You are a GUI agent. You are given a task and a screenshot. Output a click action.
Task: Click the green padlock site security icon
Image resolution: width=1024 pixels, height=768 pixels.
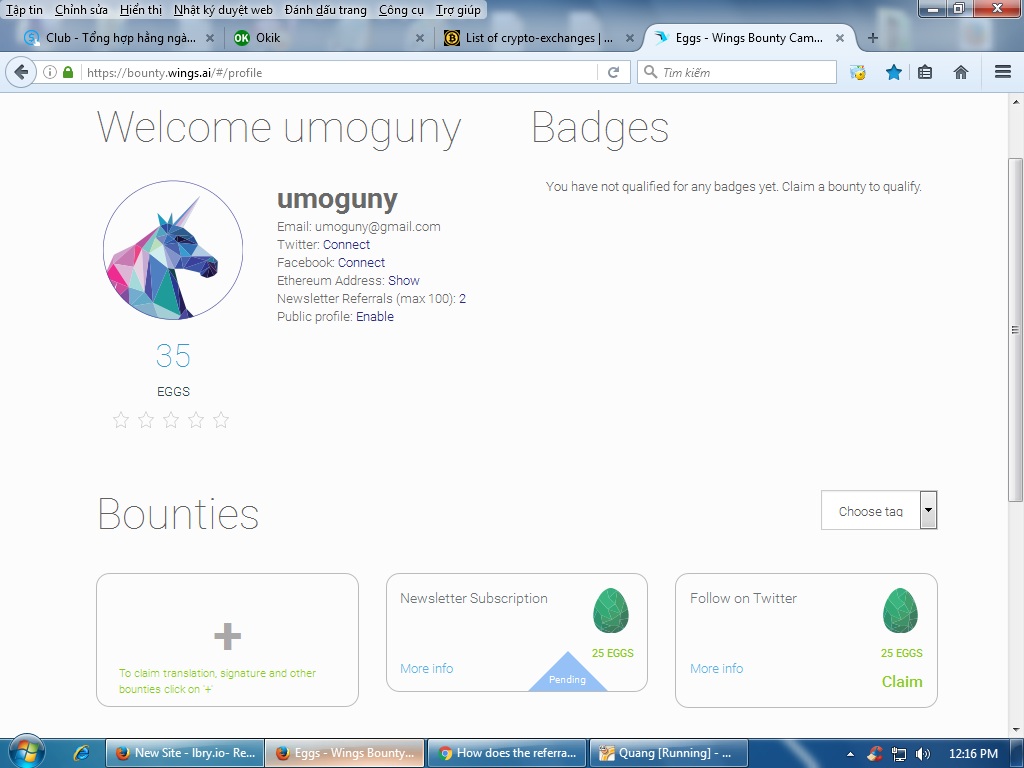click(x=68, y=72)
